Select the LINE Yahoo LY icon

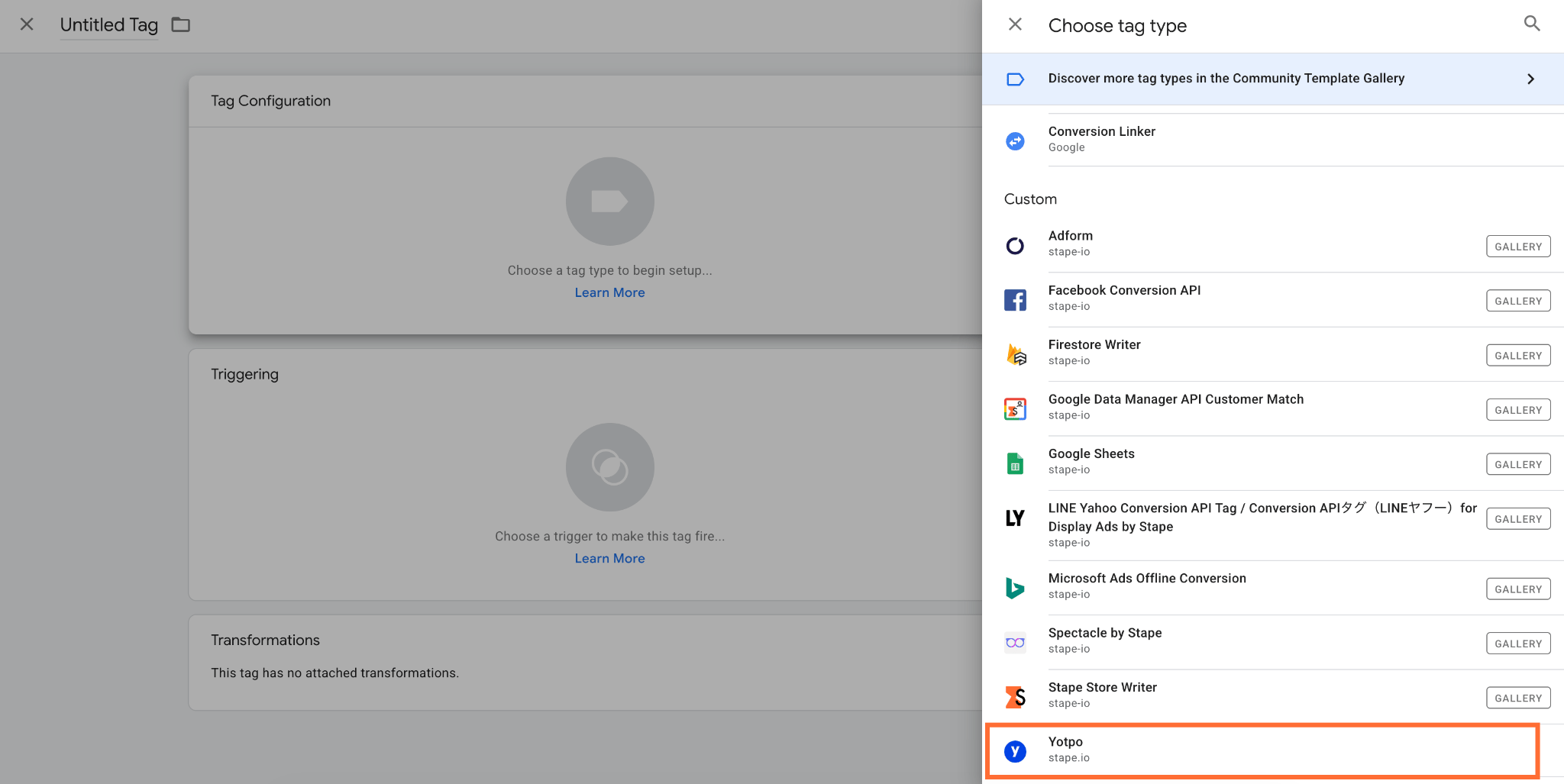(1015, 518)
